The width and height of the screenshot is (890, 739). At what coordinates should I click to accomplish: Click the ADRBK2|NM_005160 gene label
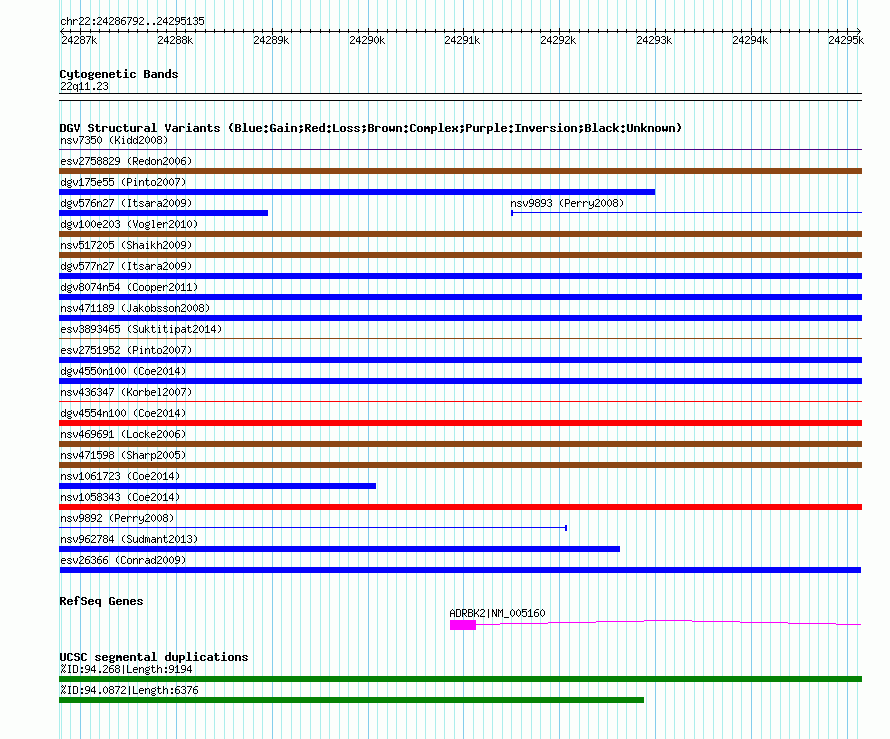[x=497, y=613]
